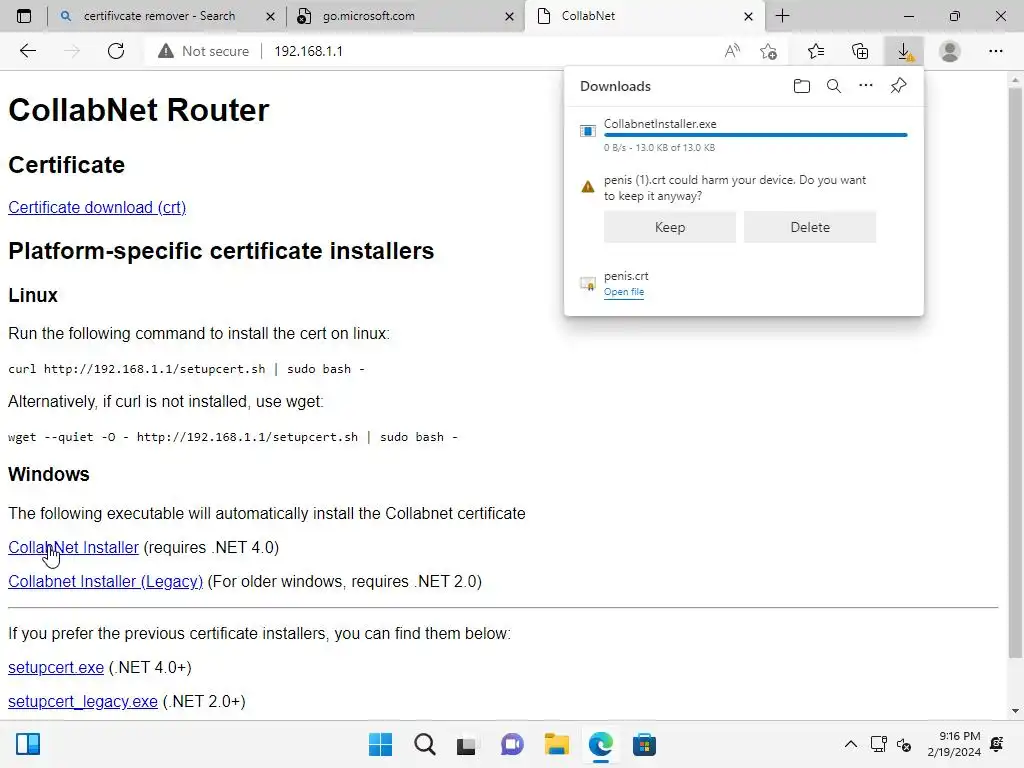Open the Windows Start menu
Image resolution: width=1024 pixels, height=768 pixels.
pyautogui.click(x=380, y=744)
